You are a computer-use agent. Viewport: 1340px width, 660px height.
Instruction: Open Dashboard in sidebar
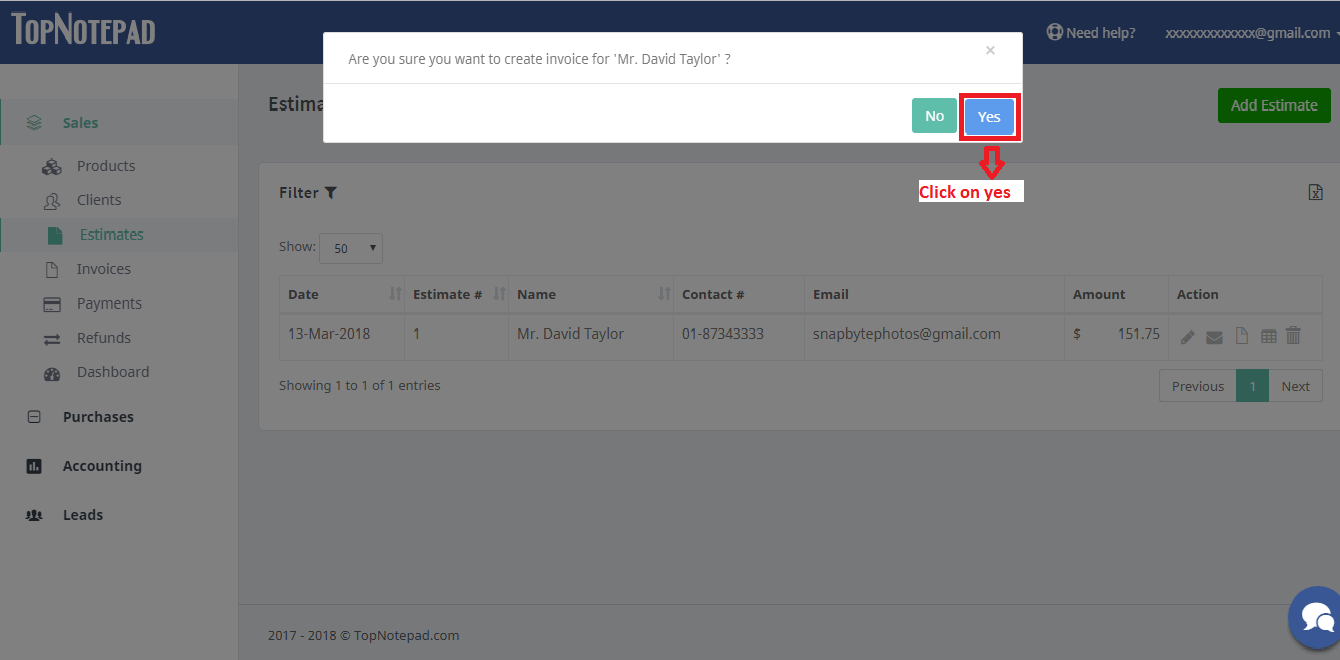pos(113,372)
